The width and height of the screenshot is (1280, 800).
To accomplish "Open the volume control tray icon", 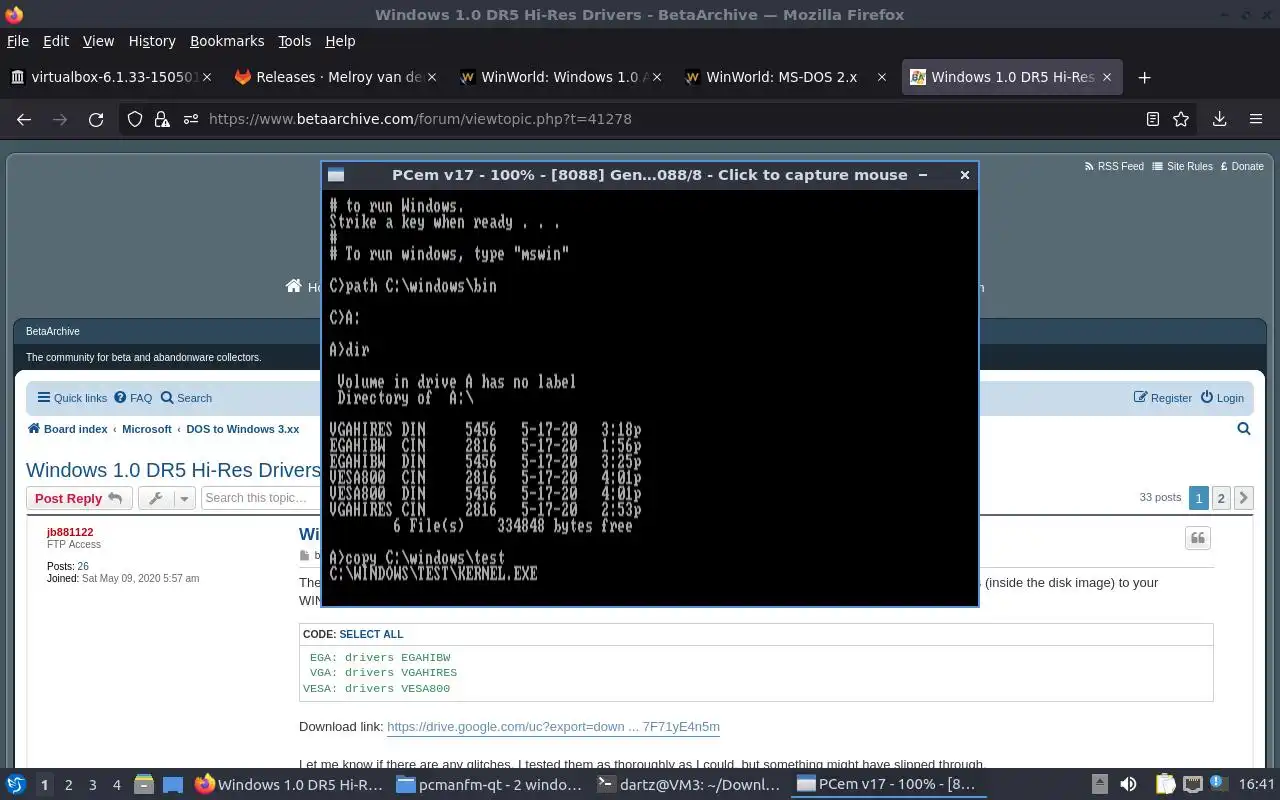I will coord(1128,785).
